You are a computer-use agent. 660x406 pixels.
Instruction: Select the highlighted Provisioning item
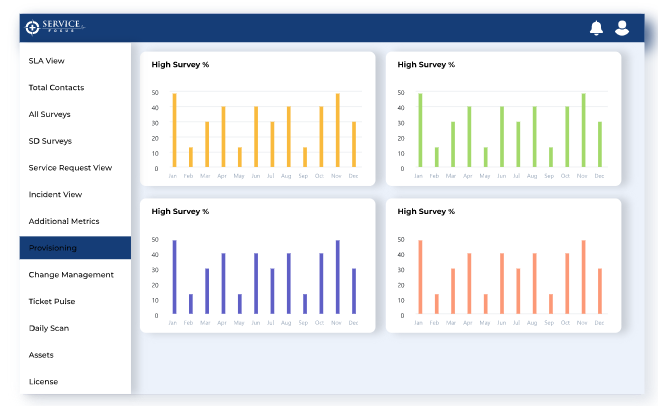click(75, 248)
